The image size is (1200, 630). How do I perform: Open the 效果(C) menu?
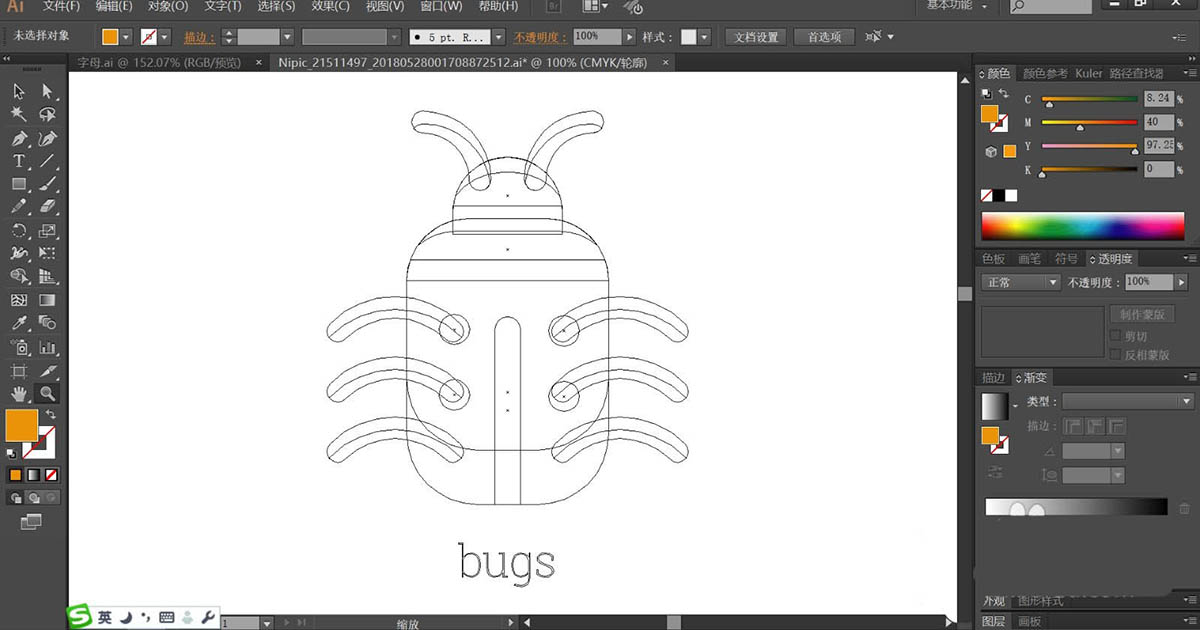pyautogui.click(x=330, y=6)
